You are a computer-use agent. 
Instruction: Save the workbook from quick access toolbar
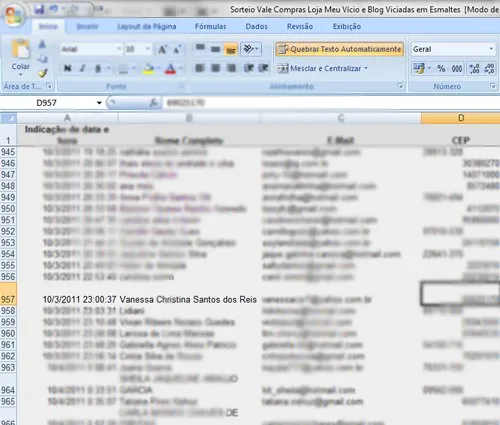39,9
